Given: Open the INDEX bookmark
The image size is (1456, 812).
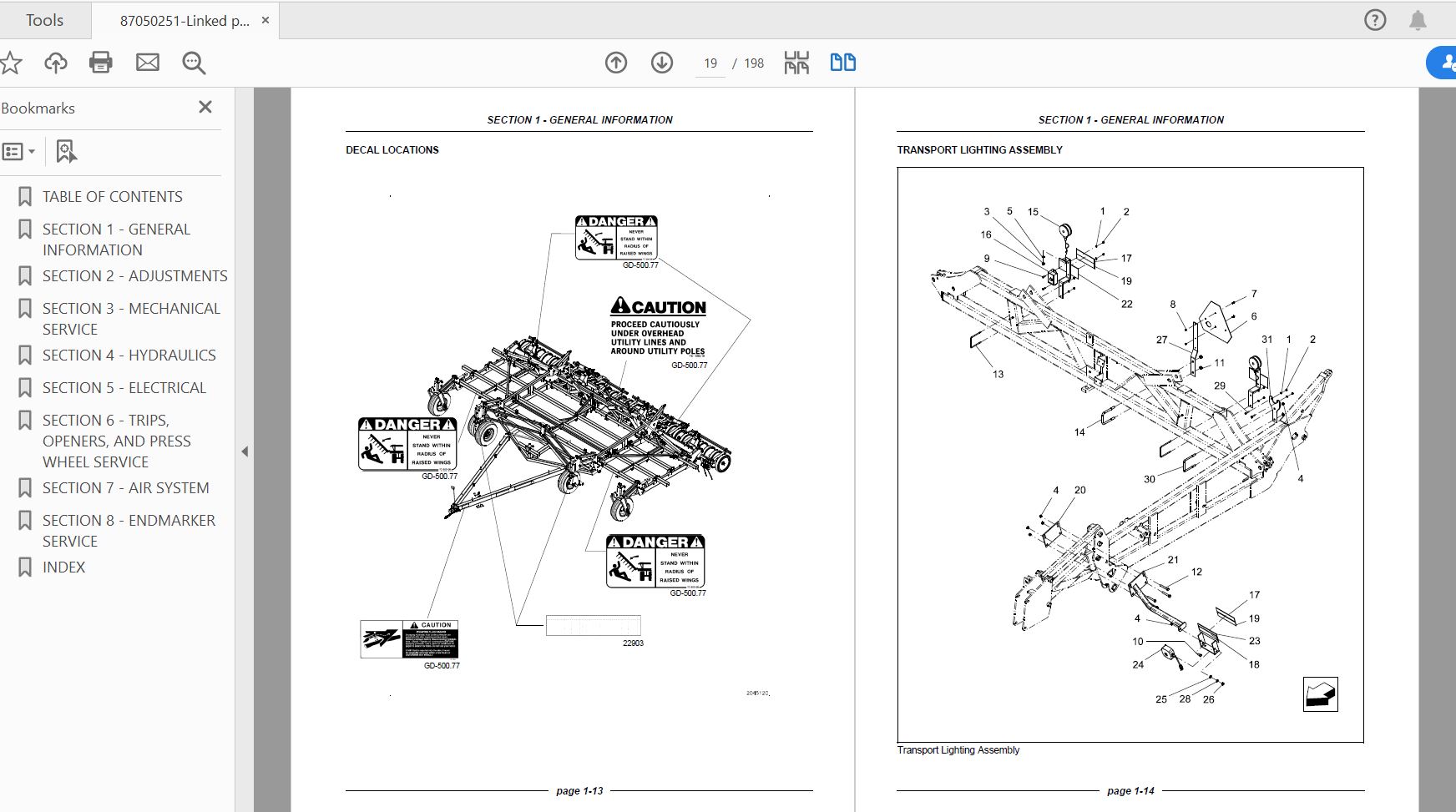Looking at the screenshot, I should (x=63, y=567).
